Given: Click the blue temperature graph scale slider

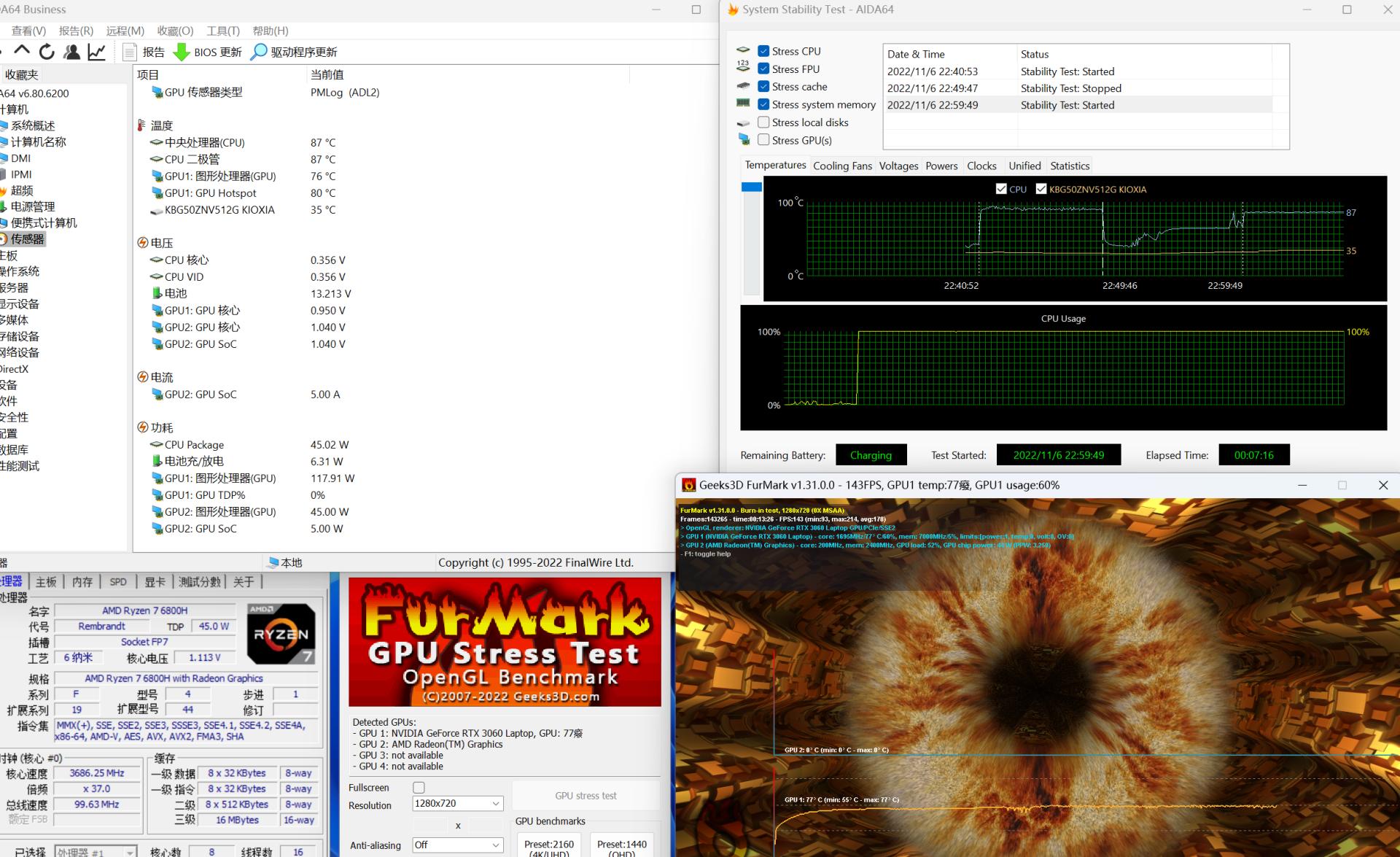Looking at the screenshot, I should click(751, 187).
